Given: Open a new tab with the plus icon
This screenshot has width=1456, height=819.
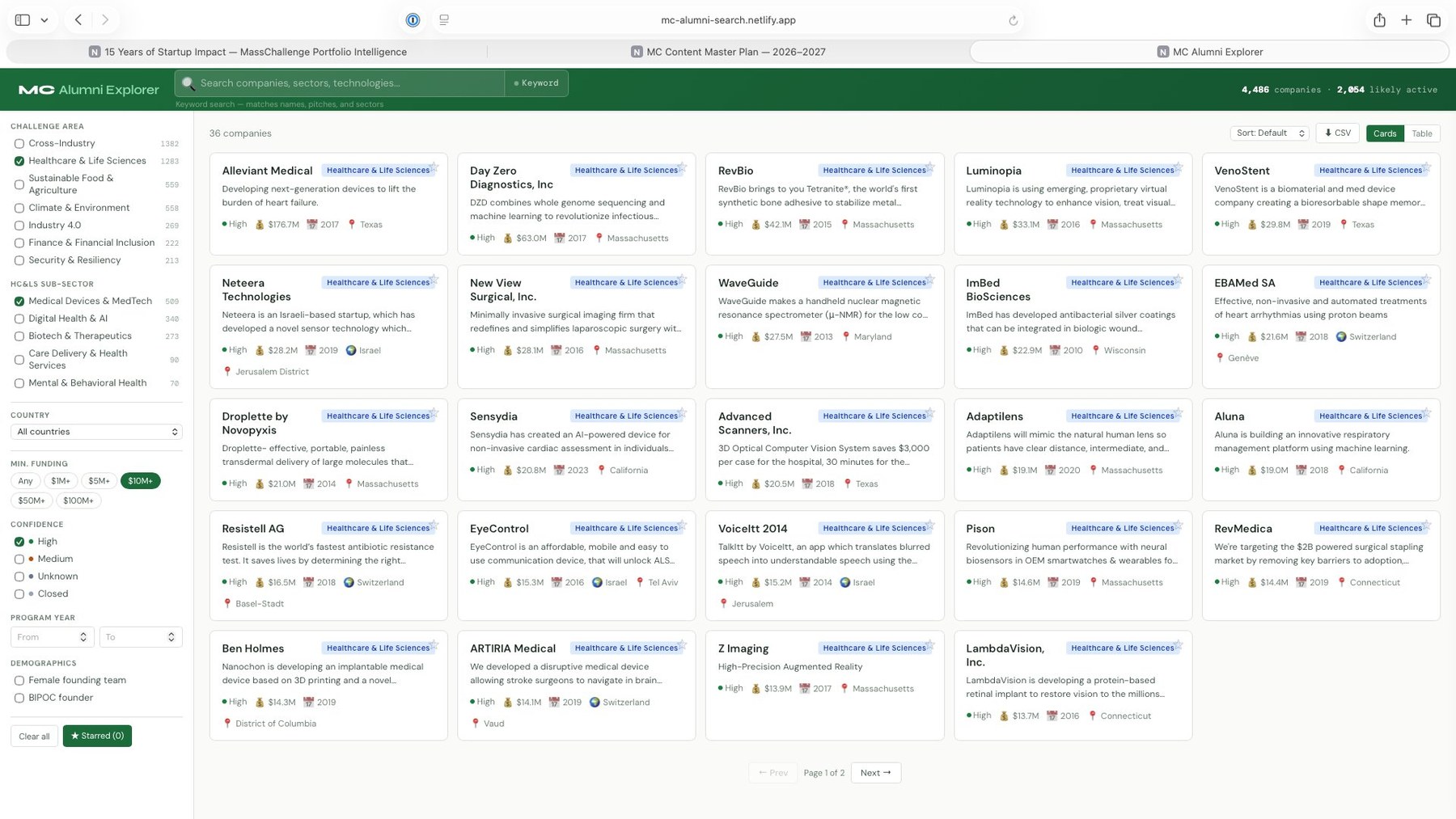Looking at the screenshot, I should tap(1407, 20).
